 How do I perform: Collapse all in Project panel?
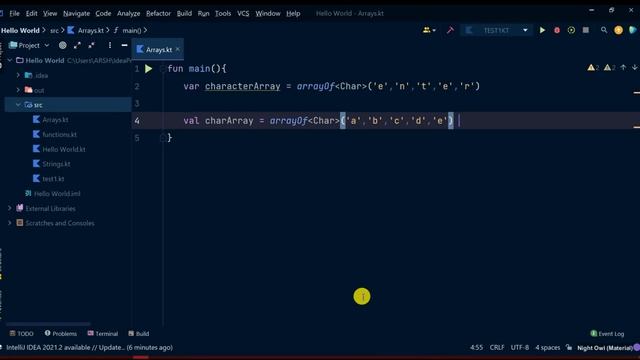point(91,45)
